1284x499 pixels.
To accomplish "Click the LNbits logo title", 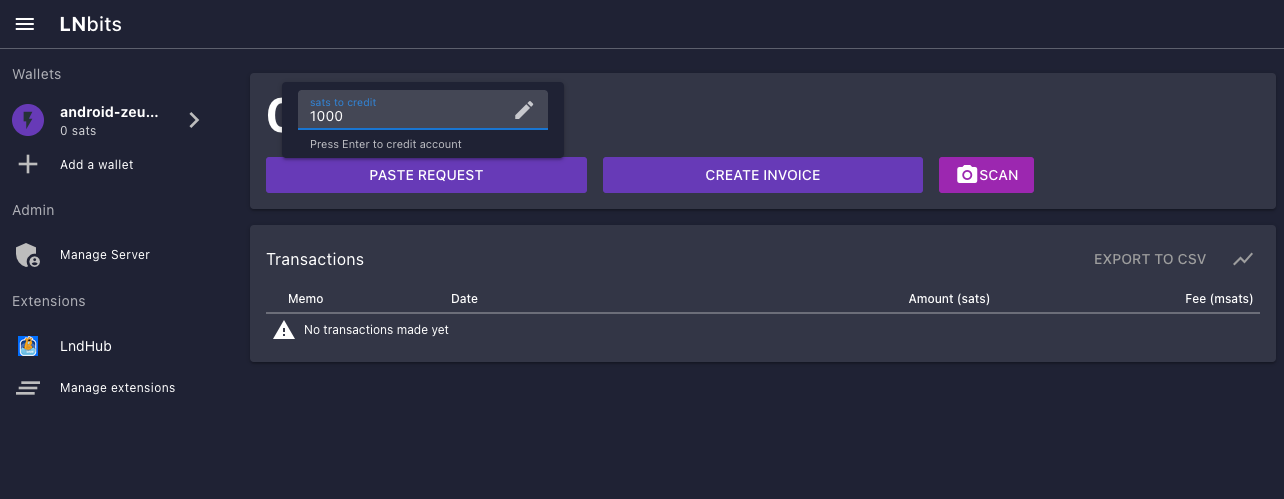I will click(x=90, y=24).
